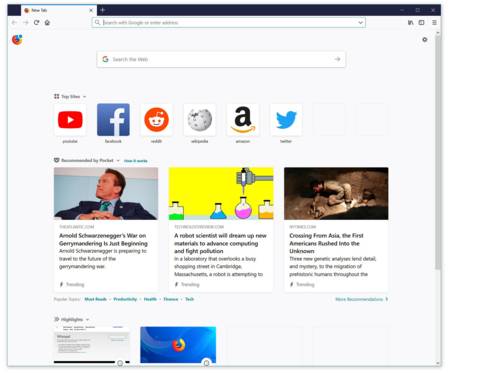Image resolution: width=500 pixels, height=373 pixels.
Task: Expand the address bar history dropdown
Action: point(360,23)
